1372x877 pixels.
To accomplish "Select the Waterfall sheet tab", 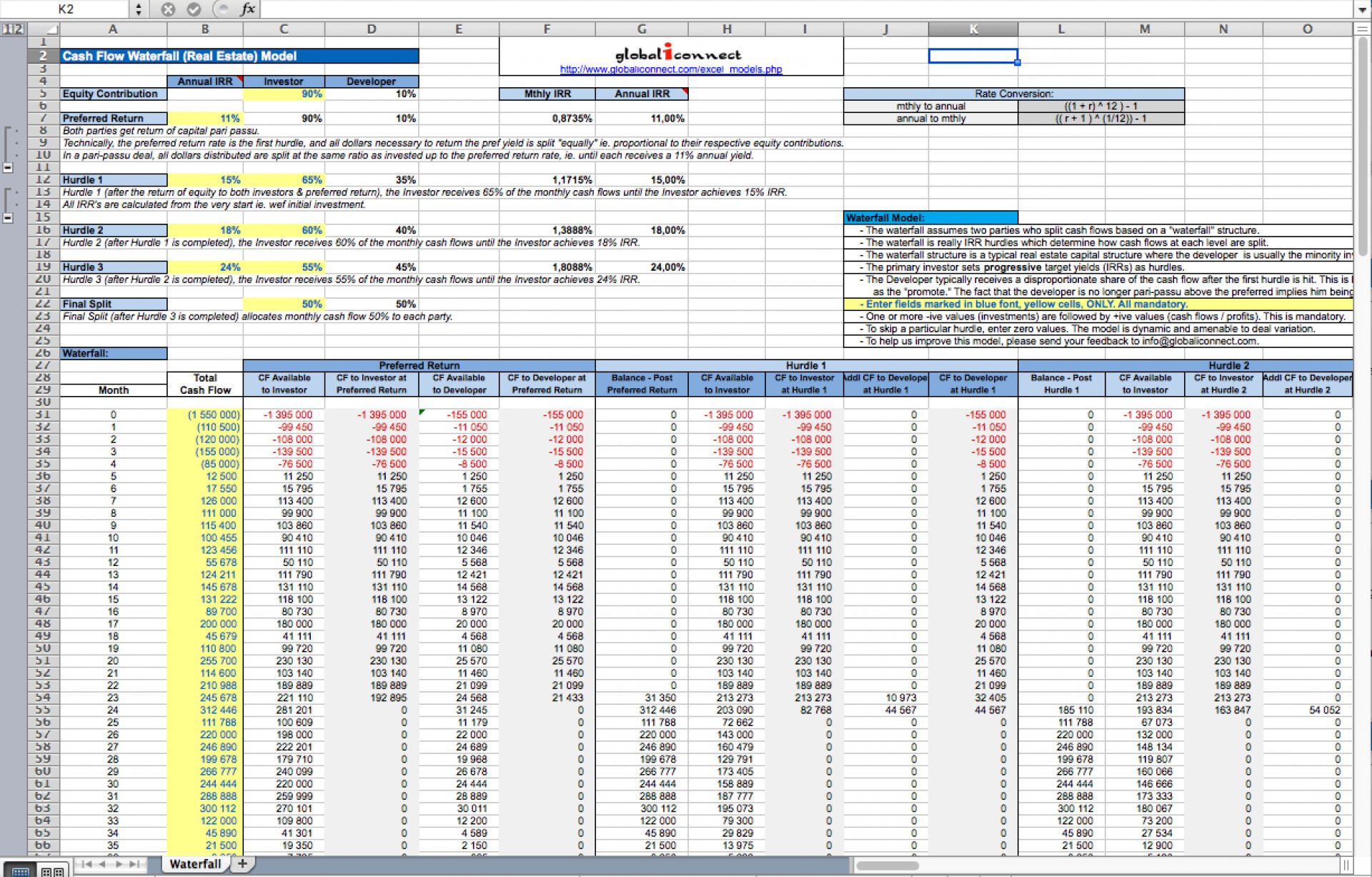I will pyautogui.click(x=195, y=864).
